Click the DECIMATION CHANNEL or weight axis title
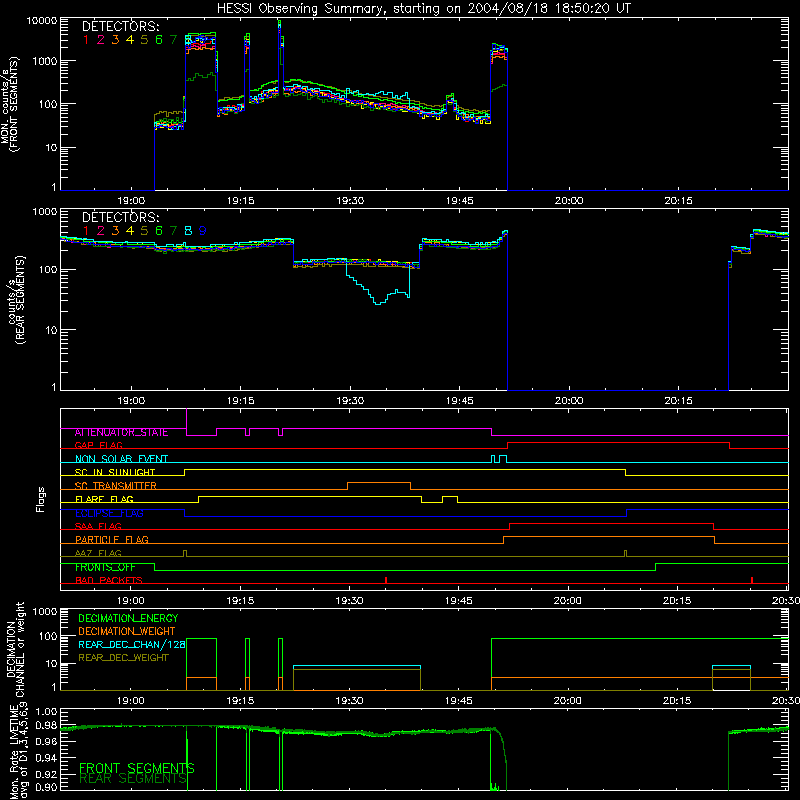This screenshot has width=800, height=800. pos(14,650)
